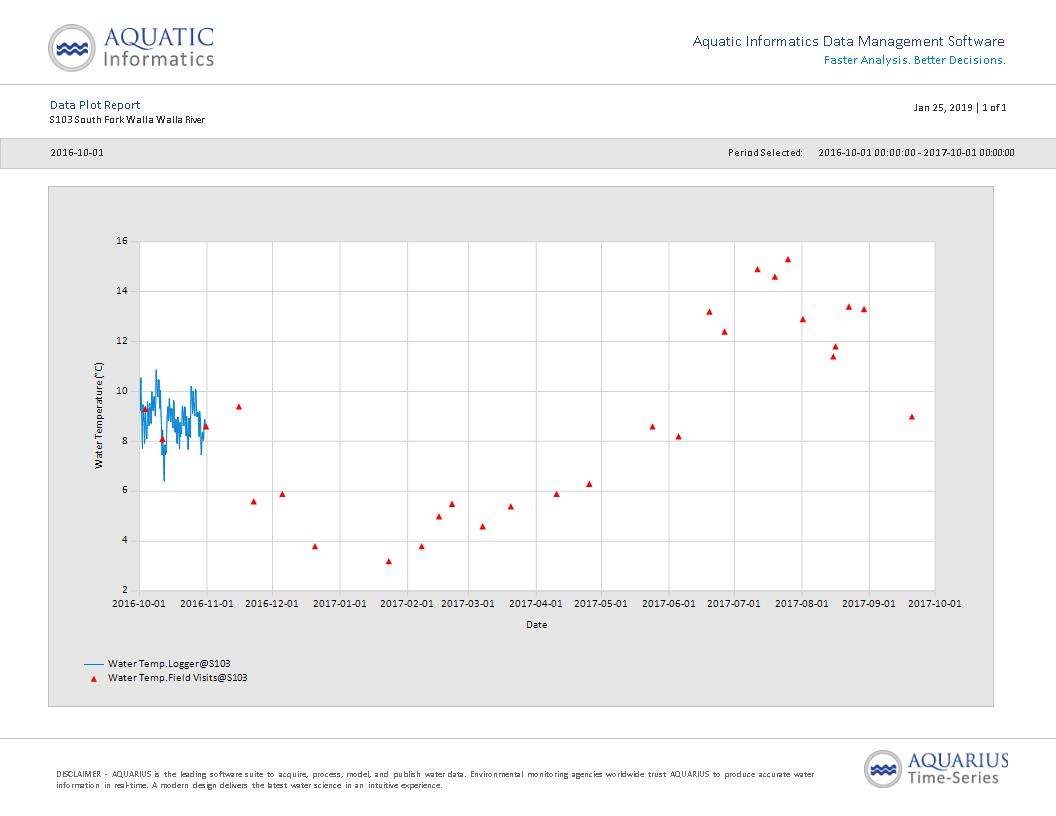The image size is (1056, 816).
Task: Click the x-axis label "2017-09-01"
Action: [869, 604]
